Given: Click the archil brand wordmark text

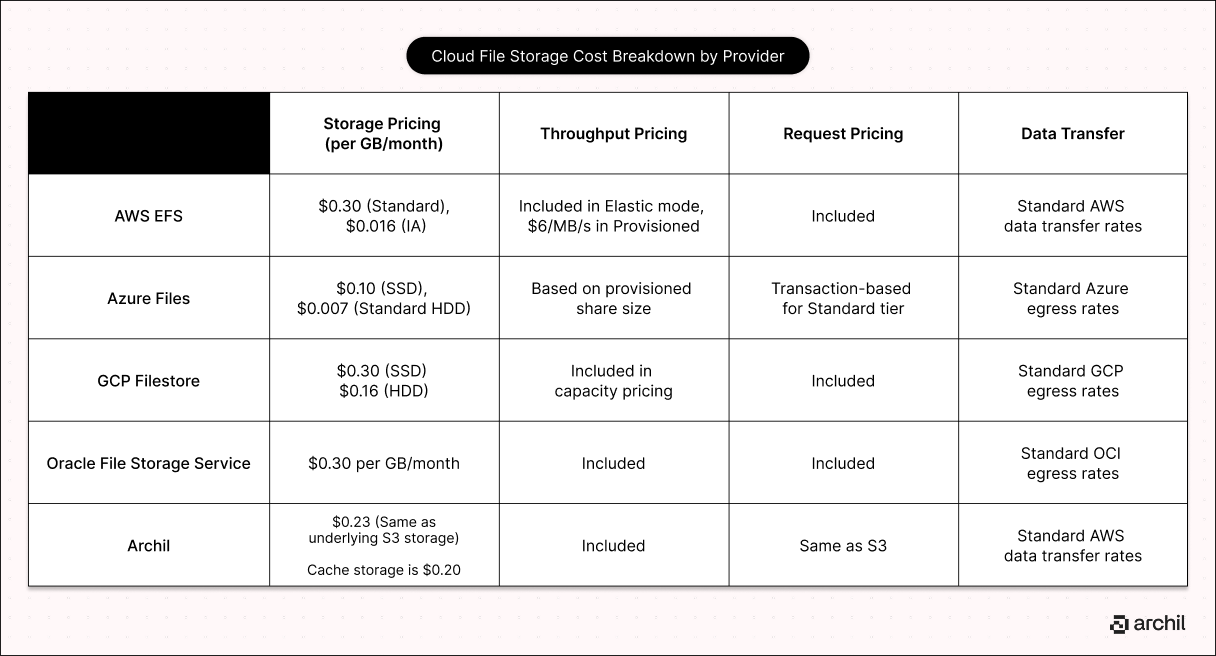Looking at the screenshot, I should pyautogui.click(x=1160, y=623).
